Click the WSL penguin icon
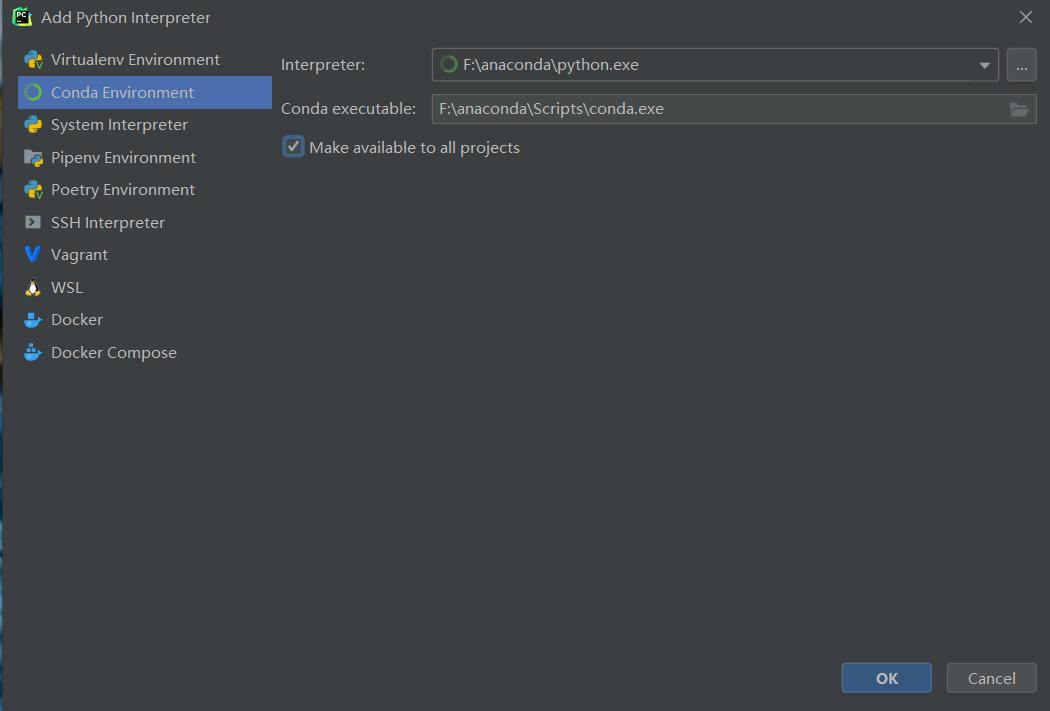 [33, 287]
